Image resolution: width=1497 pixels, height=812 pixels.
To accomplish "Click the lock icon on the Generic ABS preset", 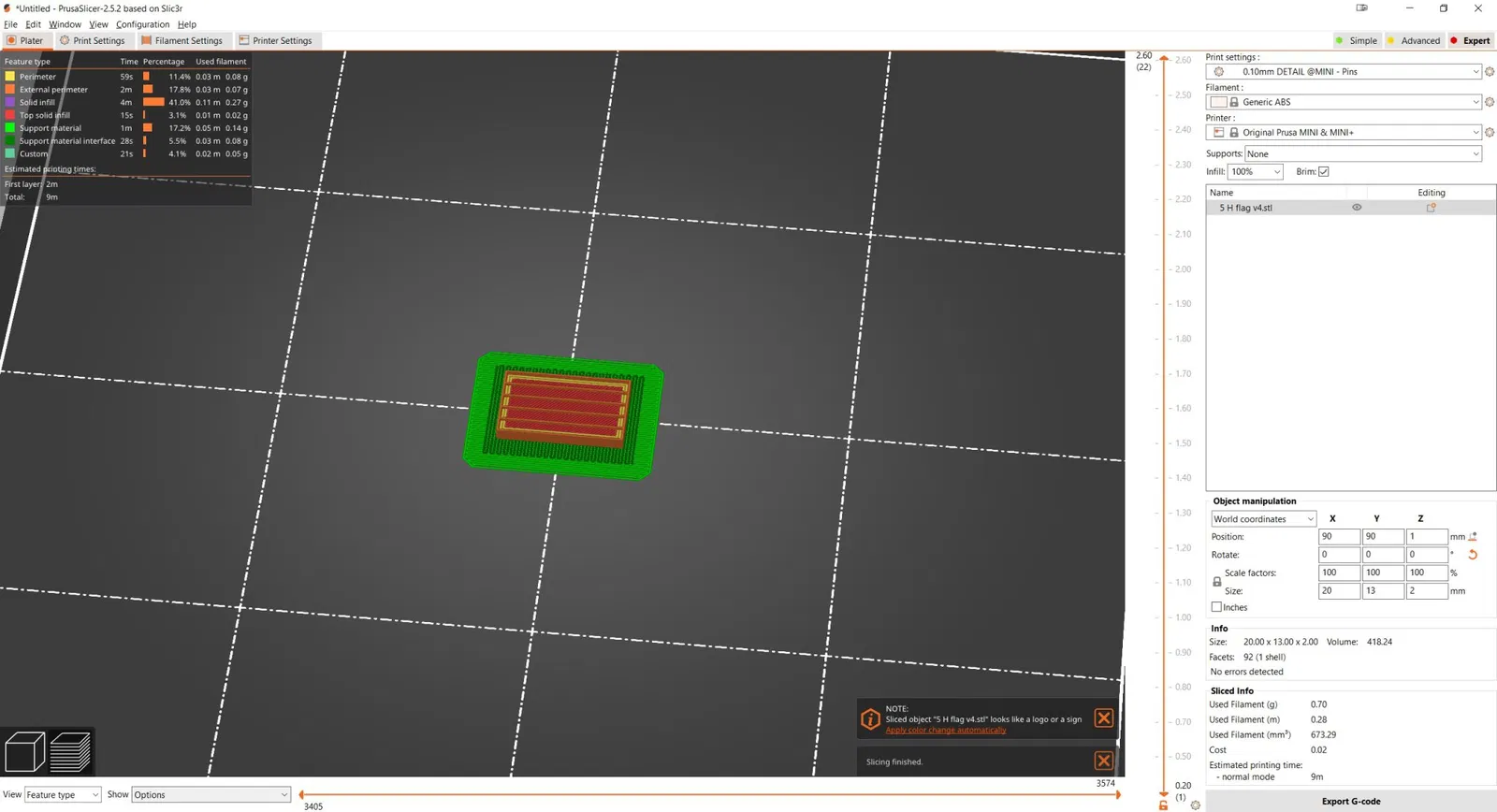I will (1234, 102).
